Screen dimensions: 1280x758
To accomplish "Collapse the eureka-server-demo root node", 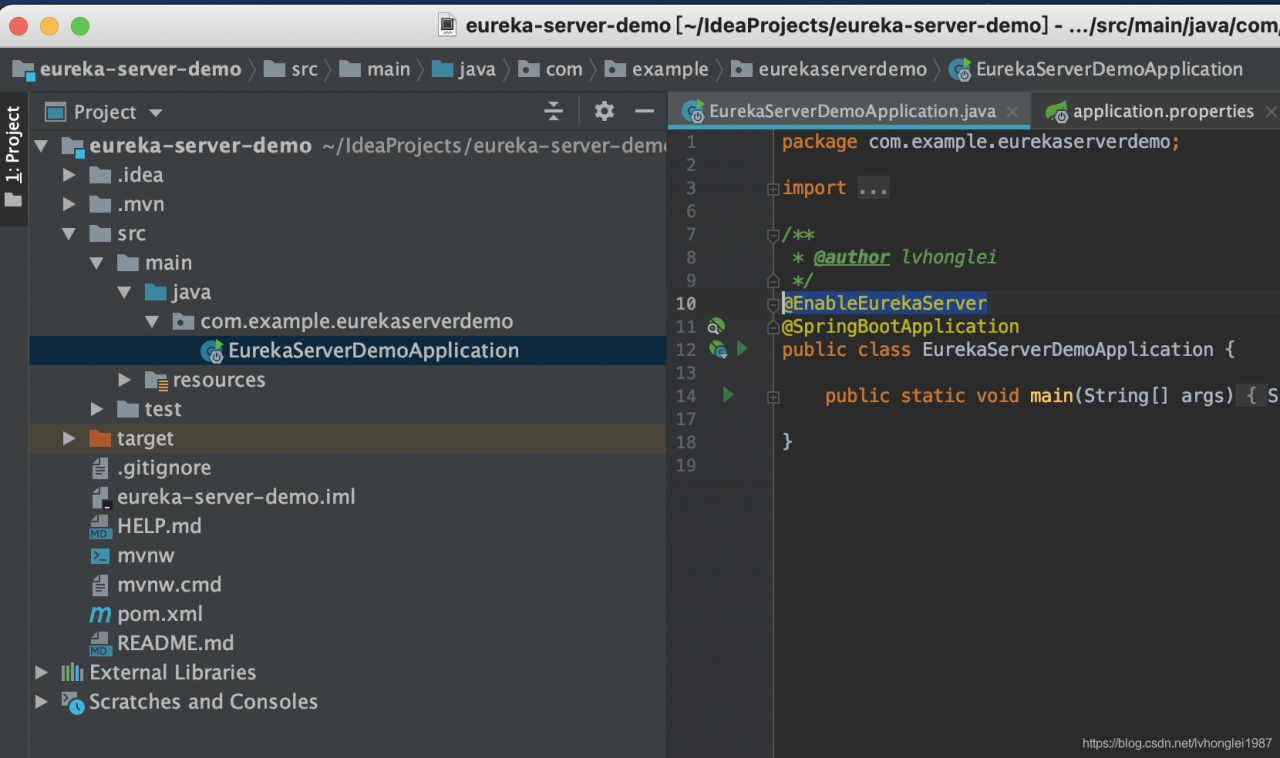I will (x=41, y=146).
